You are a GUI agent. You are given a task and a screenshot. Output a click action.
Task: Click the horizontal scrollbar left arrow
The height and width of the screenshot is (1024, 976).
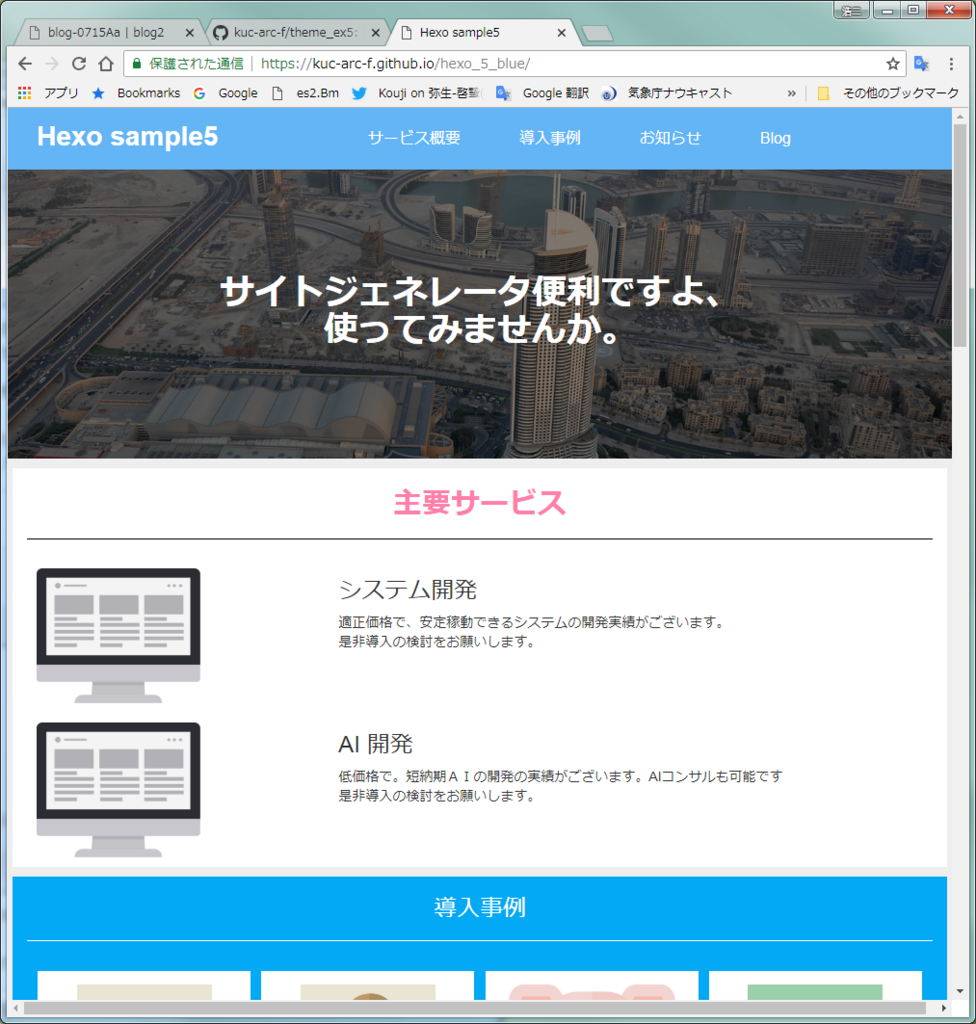click(16, 1008)
